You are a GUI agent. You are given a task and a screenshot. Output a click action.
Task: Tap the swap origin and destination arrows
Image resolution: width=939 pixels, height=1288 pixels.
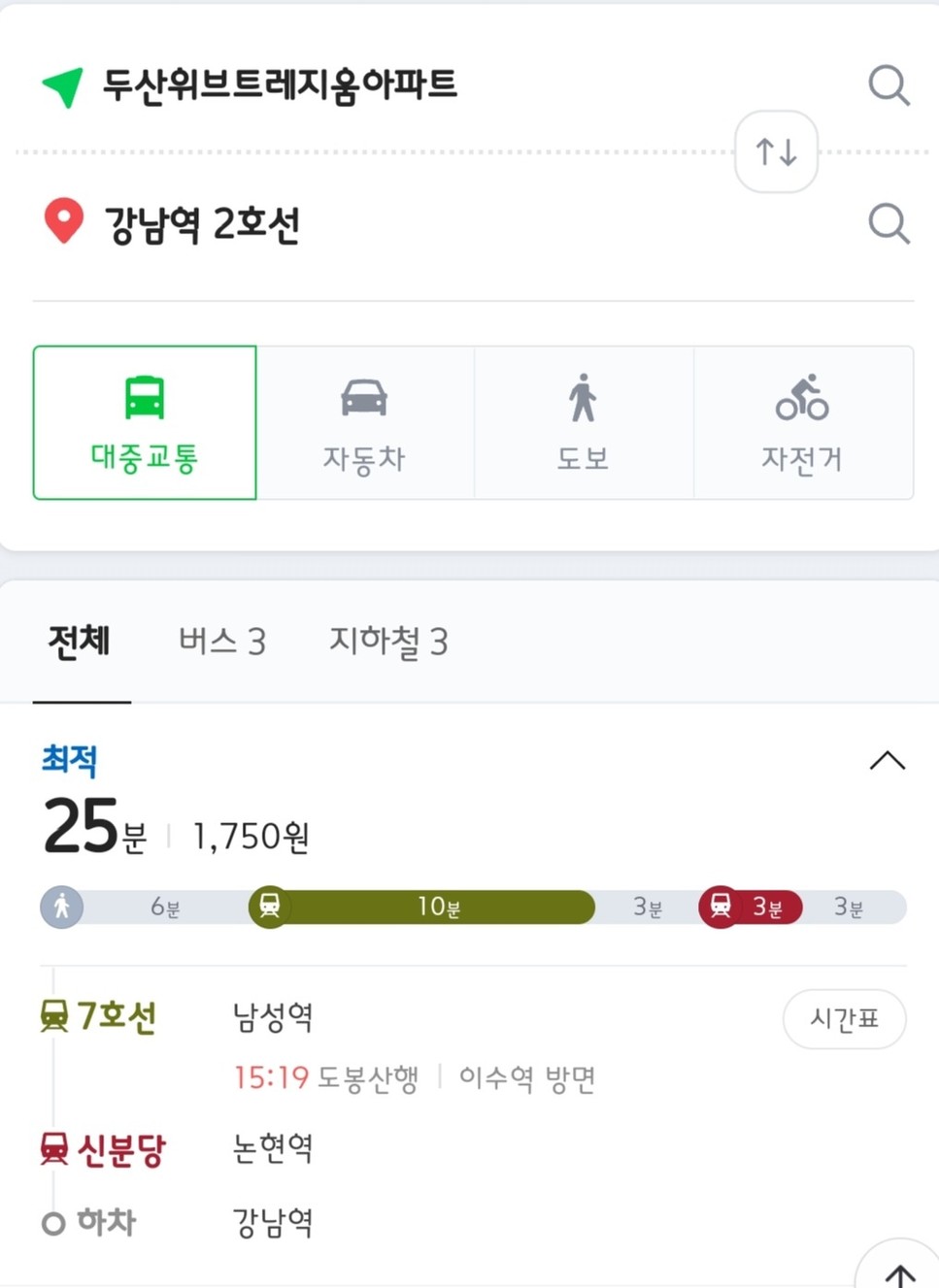tap(776, 152)
